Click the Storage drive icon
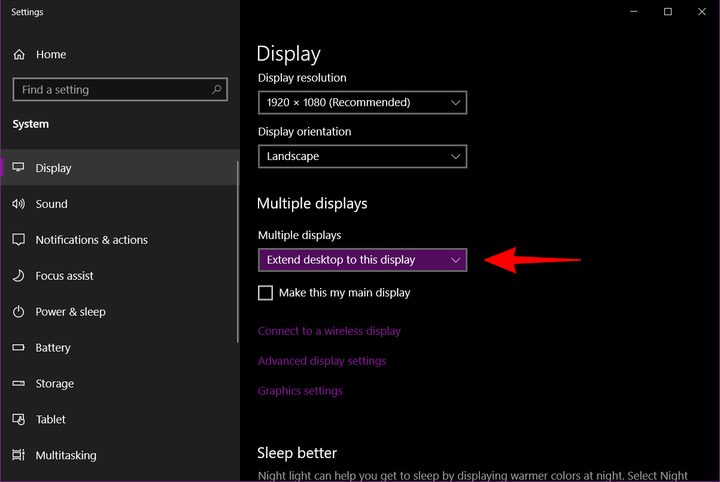Screen dimensions: 720x482 18,383
